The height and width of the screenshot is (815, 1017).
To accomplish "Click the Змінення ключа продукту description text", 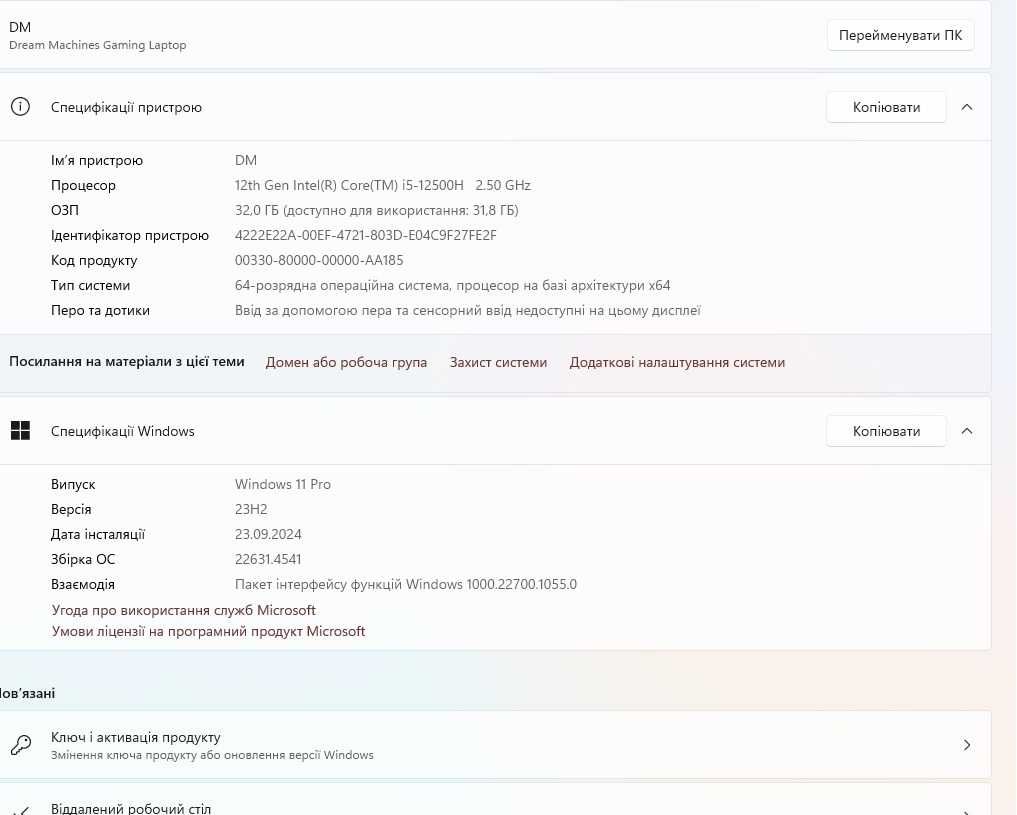I will (212, 755).
